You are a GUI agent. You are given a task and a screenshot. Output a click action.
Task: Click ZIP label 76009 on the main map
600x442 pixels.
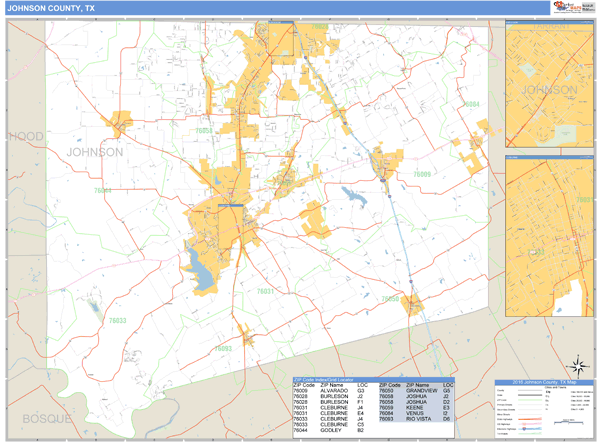pyautogui.click(x=422, y=174)
